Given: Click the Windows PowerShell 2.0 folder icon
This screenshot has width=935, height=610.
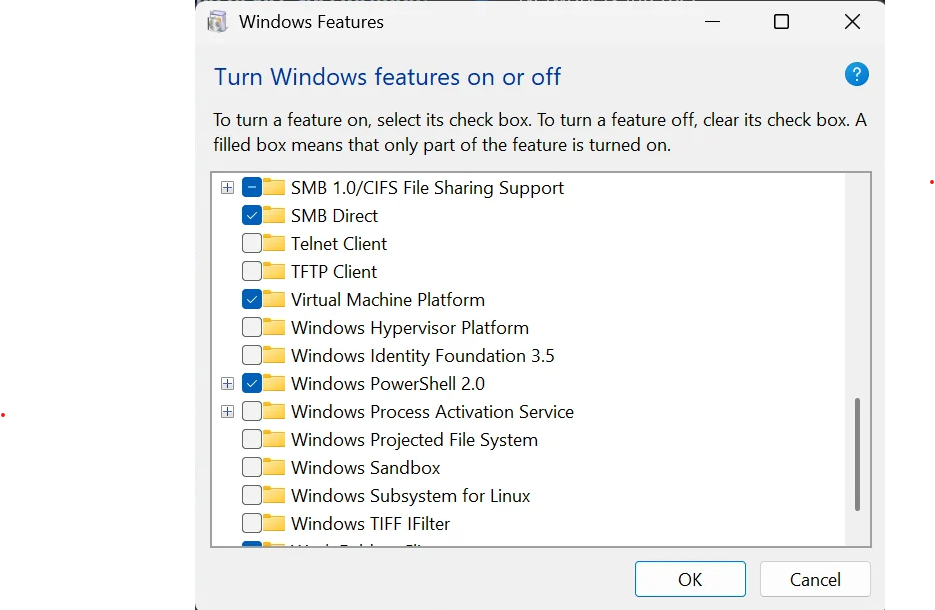Looking at the screenshot, I should 274,383.
